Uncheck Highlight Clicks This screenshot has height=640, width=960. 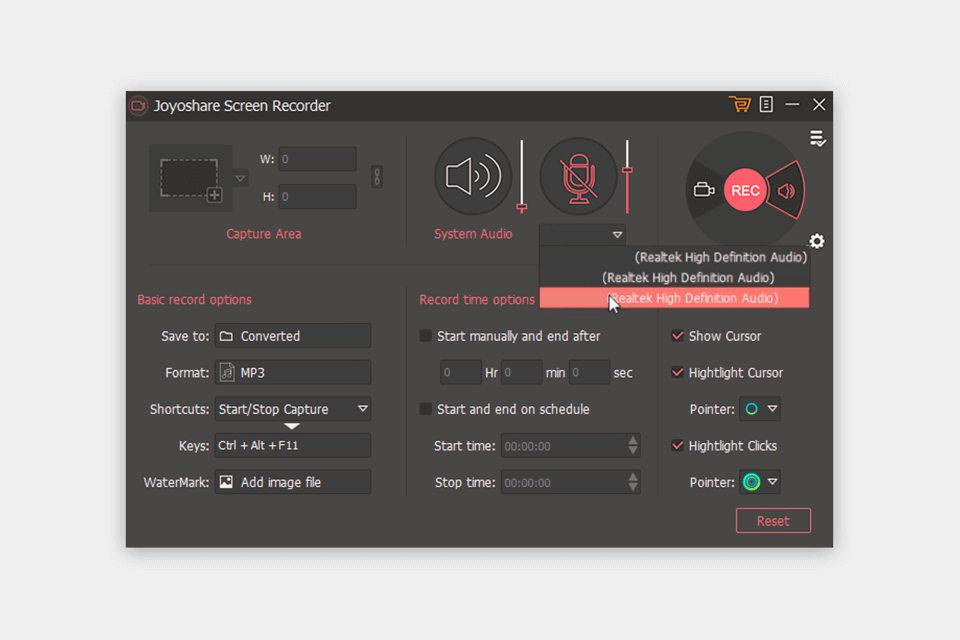[x=677, y=445]
